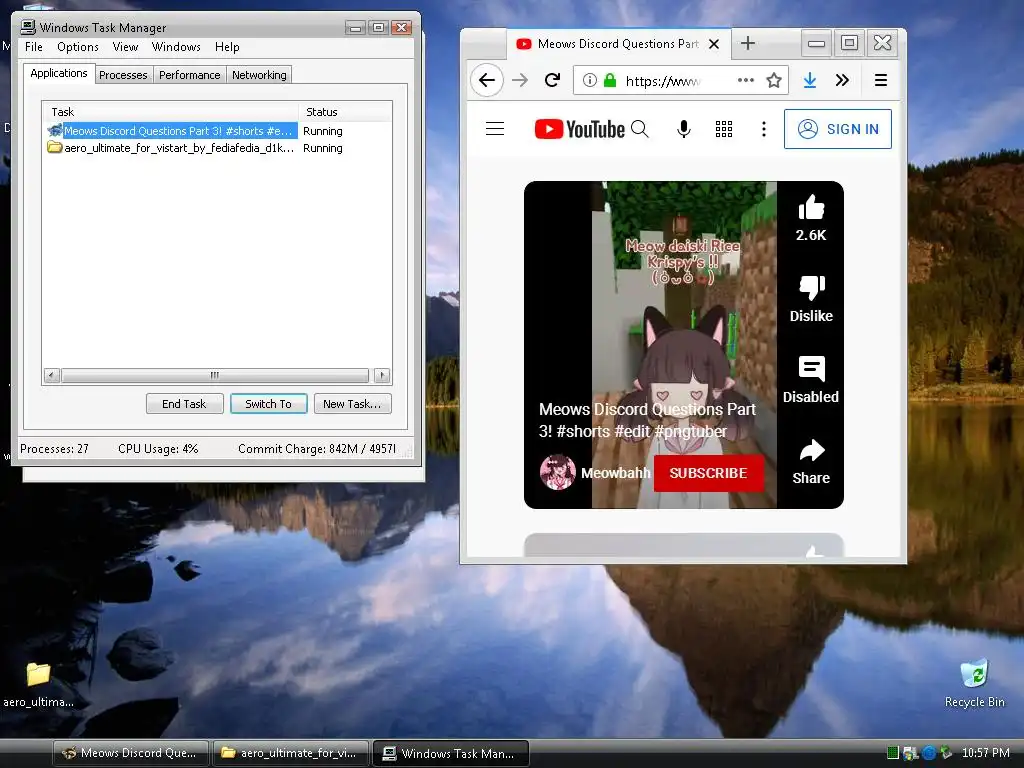
Task: Open a new browser tab
Action: [748, 44]
